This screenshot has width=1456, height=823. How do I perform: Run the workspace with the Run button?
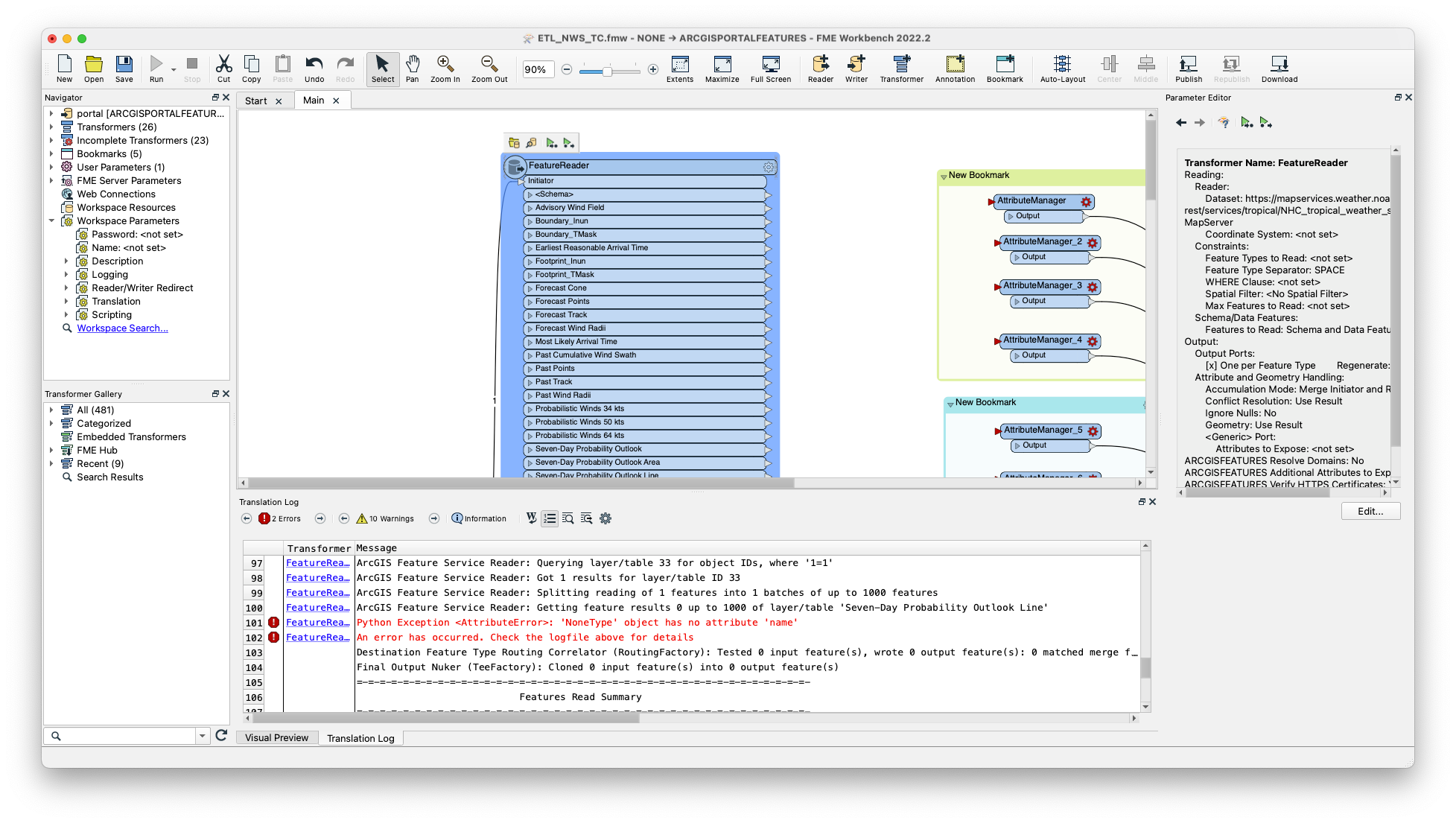156,69
